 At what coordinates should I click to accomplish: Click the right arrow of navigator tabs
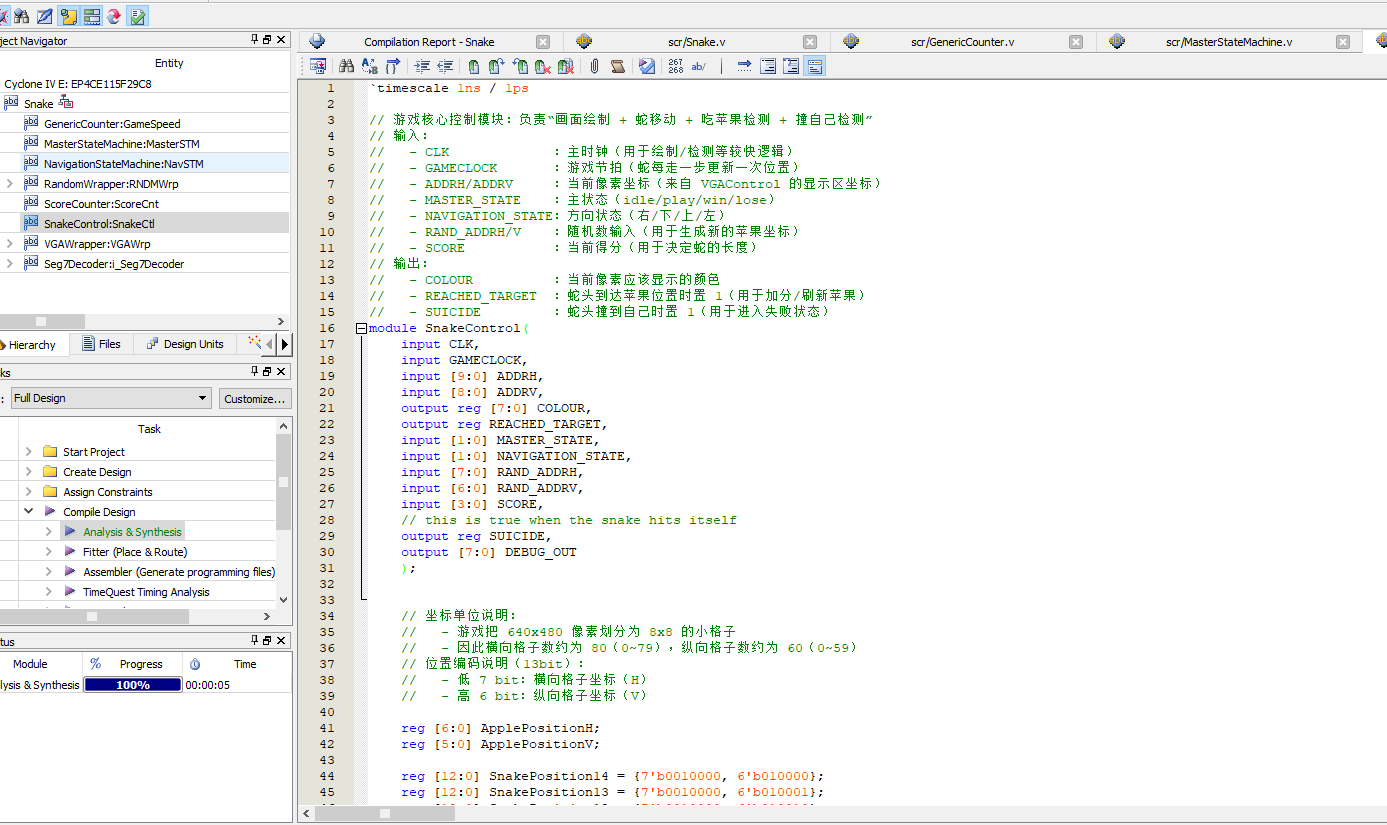pyautogui.click(x=285, y=344)
